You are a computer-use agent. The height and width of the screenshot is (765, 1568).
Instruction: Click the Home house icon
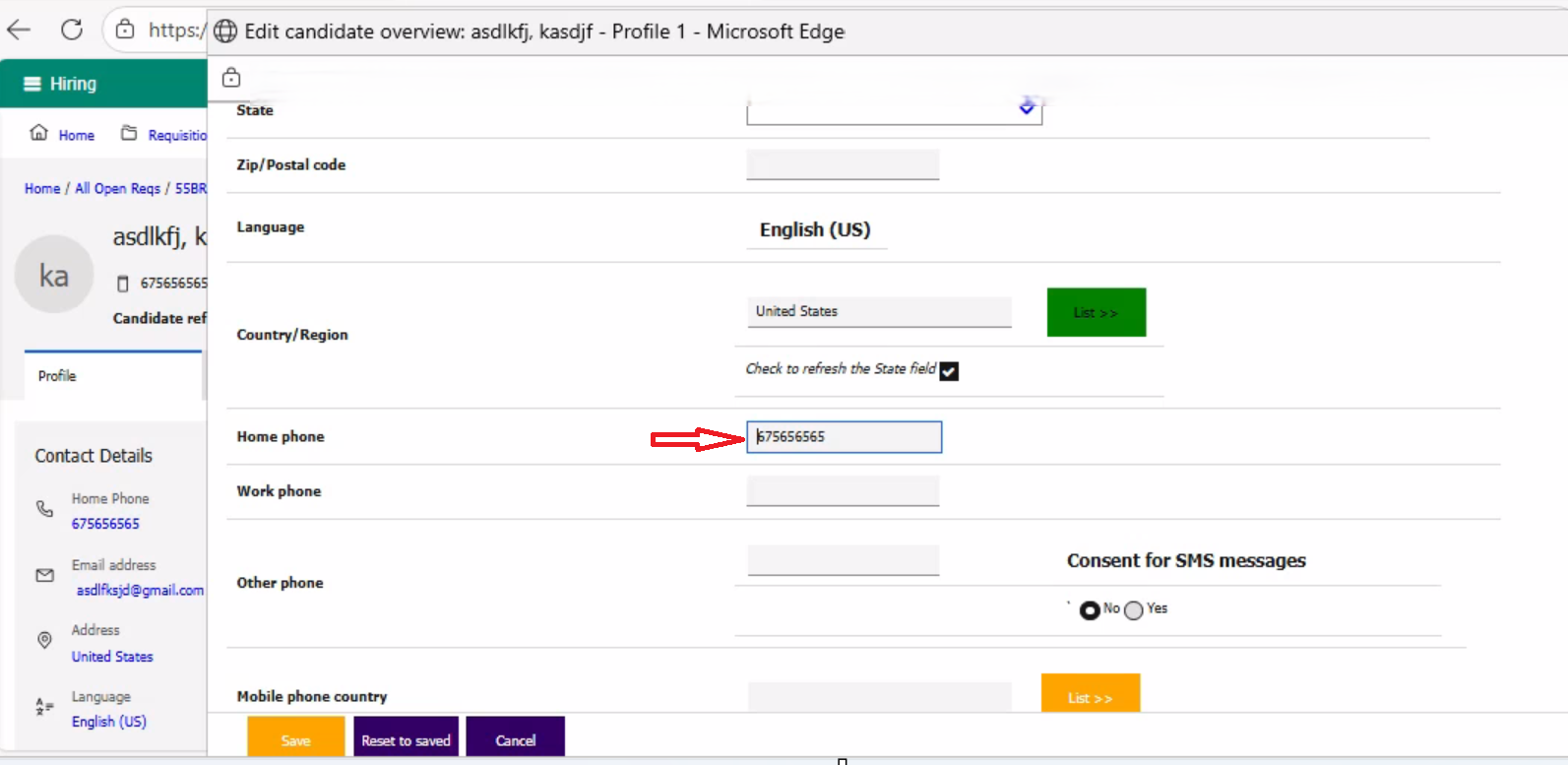click(x=38, y=133)
